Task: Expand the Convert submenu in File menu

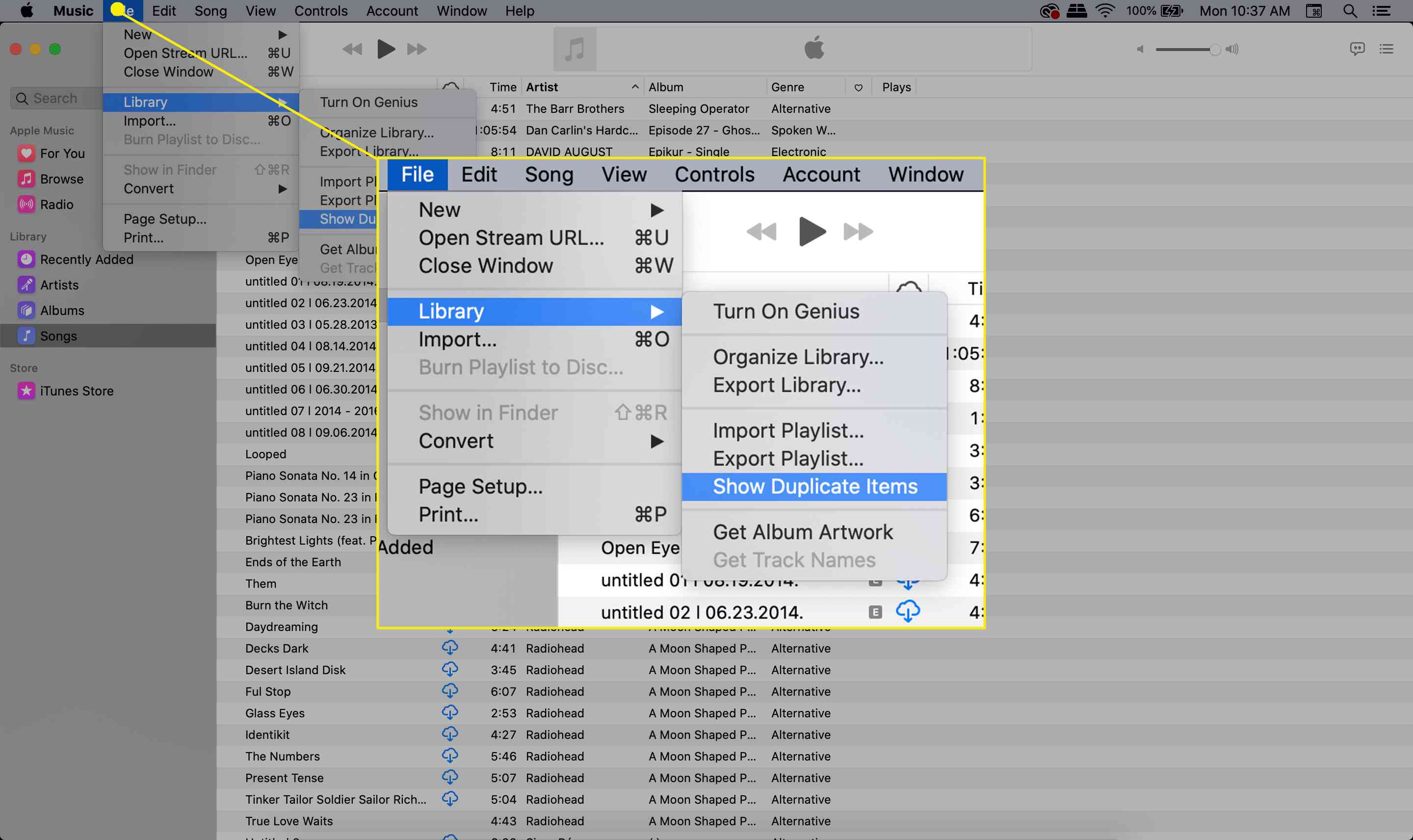Action: point(201,188)
